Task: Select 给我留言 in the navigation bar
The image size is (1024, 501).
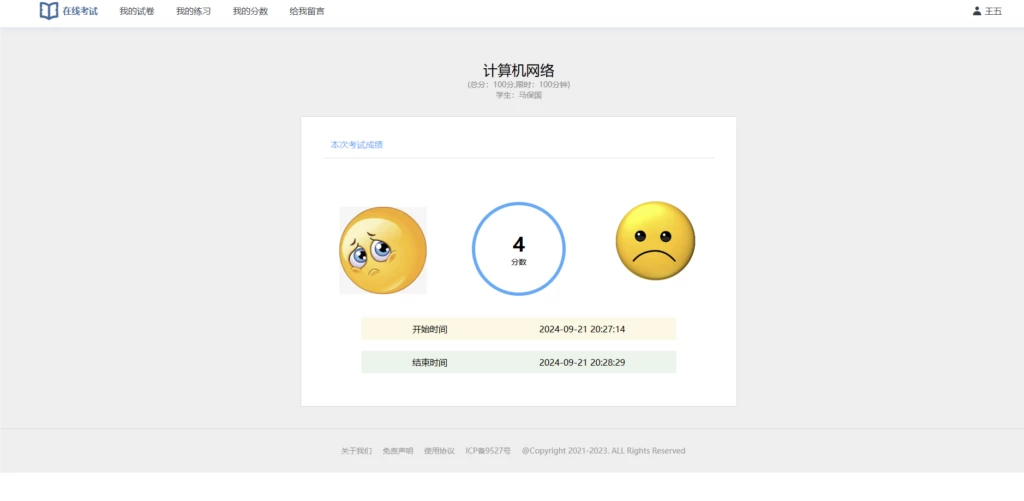Action: [307, 11]
